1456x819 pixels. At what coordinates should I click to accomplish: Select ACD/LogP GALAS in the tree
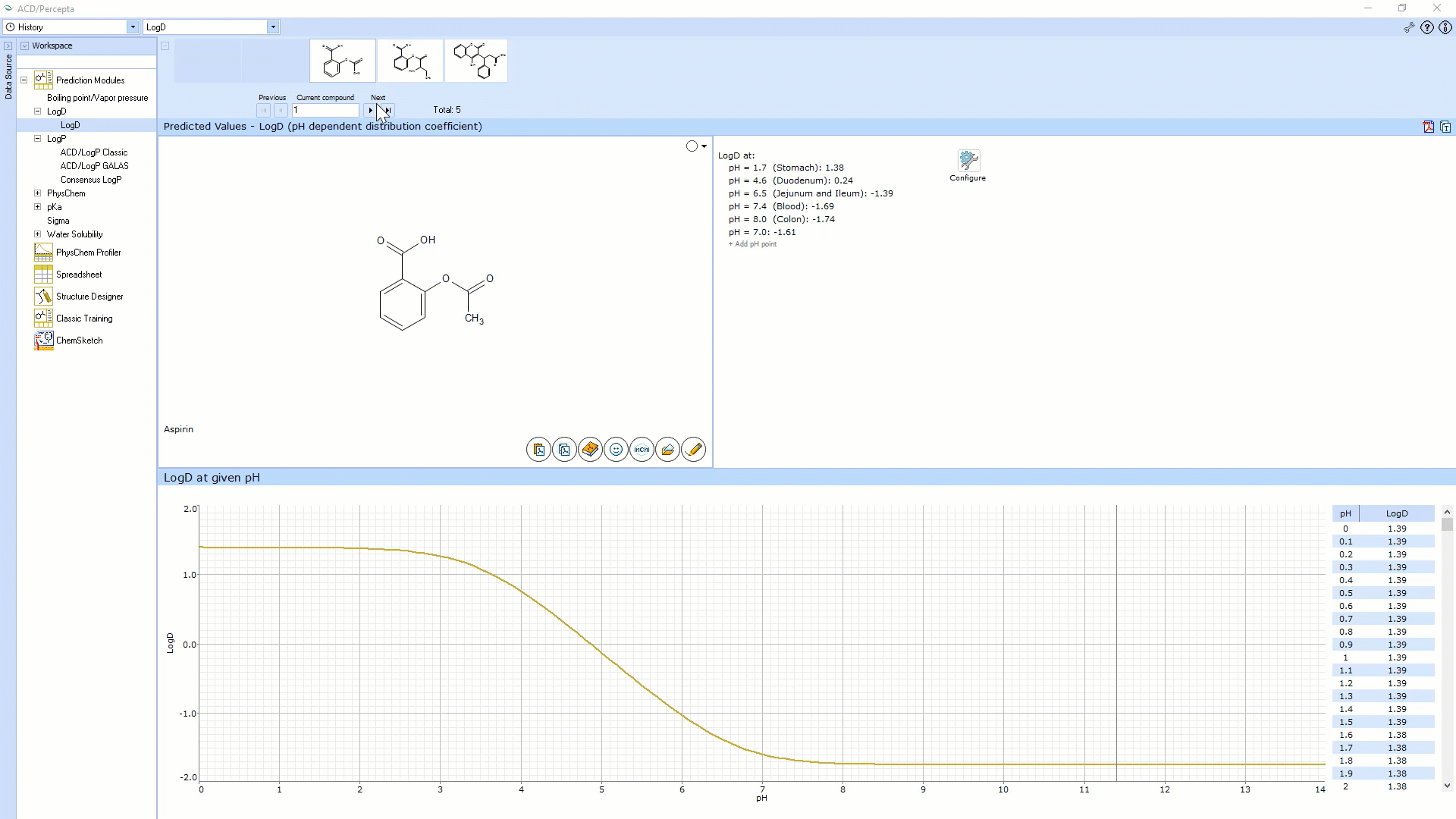coord(95,166)
